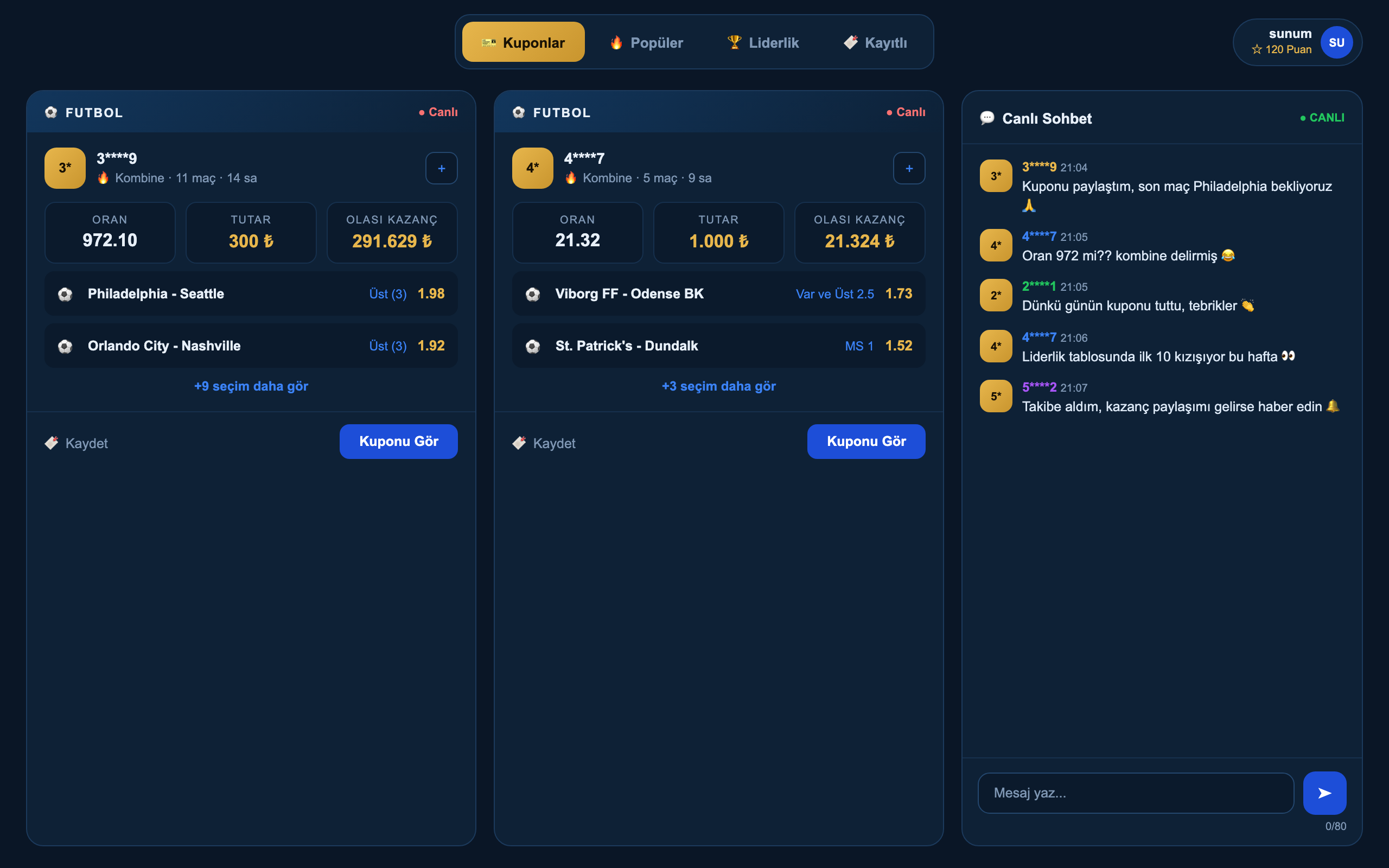Click the 1.92 odds value
The height and width of the screenshot is (868, 1389).
tap(431, 346)
